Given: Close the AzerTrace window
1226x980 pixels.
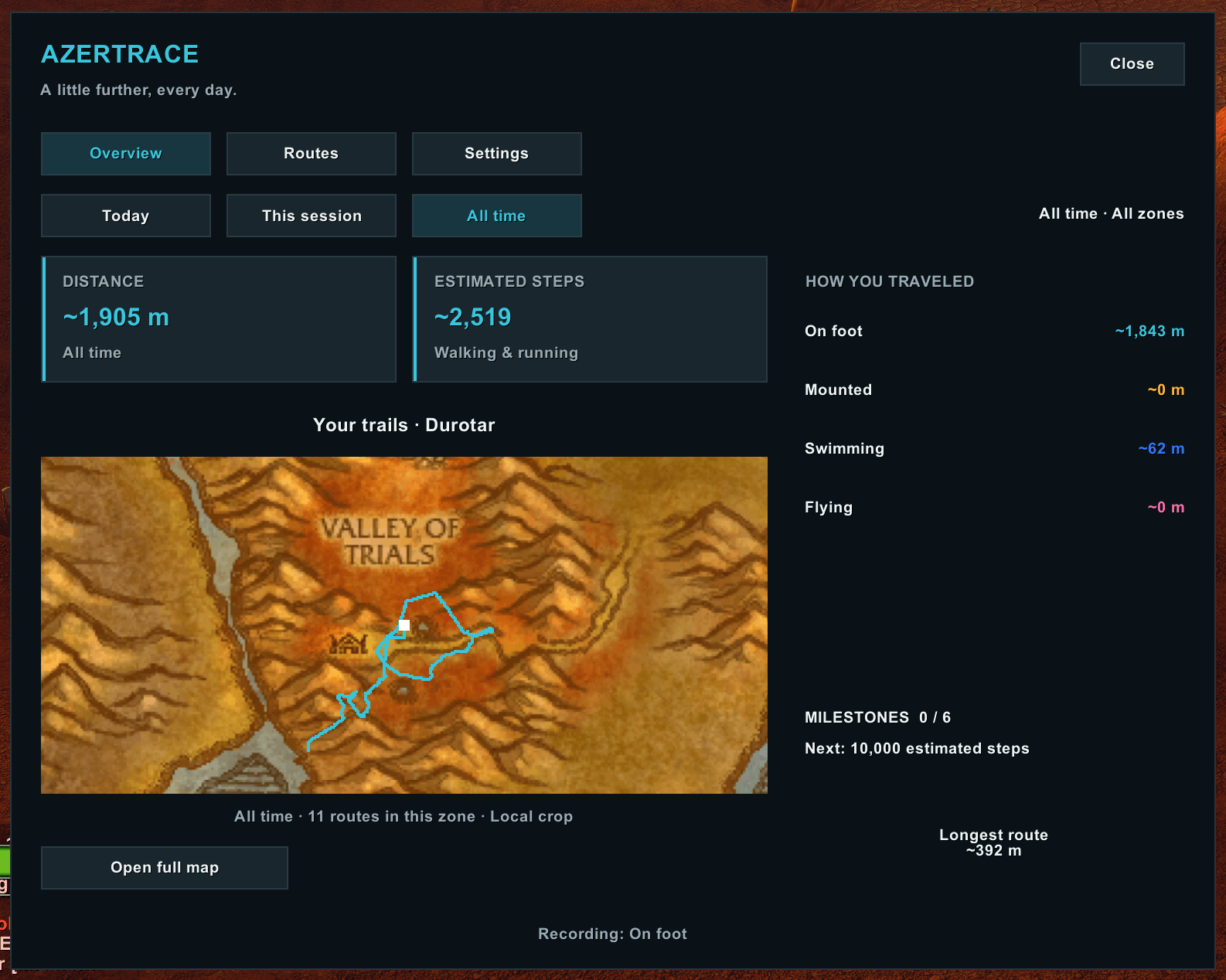Looking at the screenshot, I should click(1132, 64).
